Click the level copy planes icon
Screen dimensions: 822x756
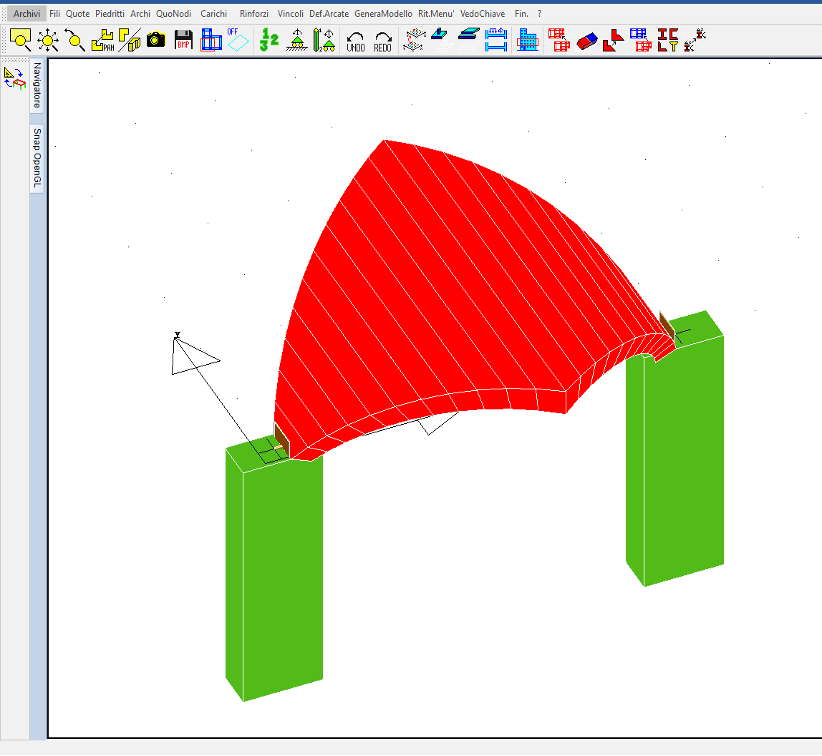tap(414, 40)
